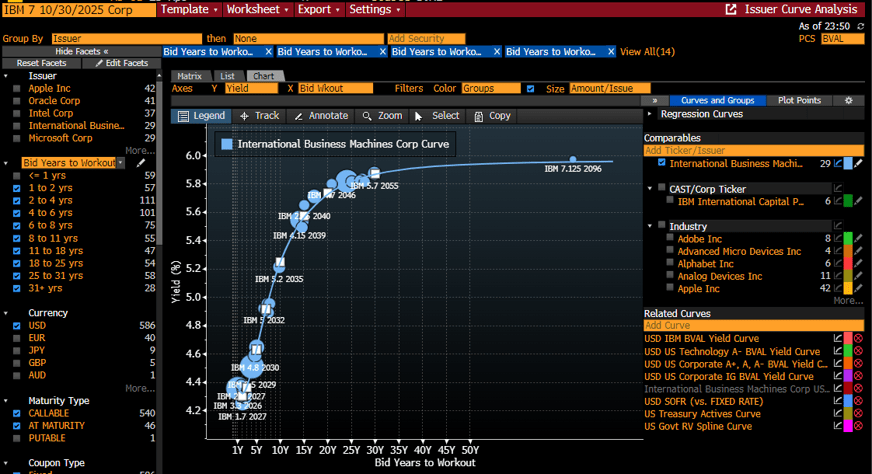Viewport: 872px width, 474px height.
Task: Click the double-arrow collapse panel button
Action: [x=655, y=101]
